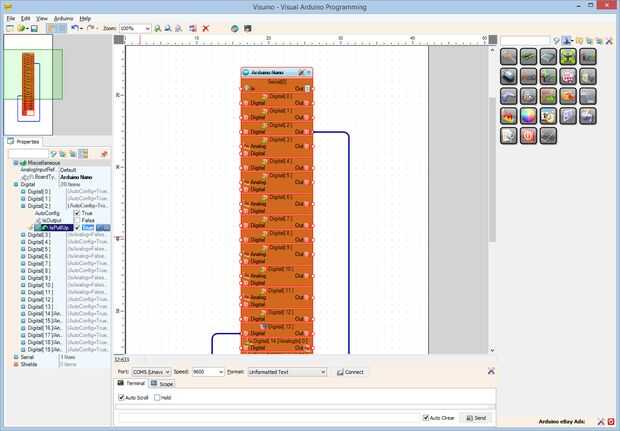This screenshot has width=620, height=431.
Task: Open the Speed 9600 dropdown
Action: point(220,372)
